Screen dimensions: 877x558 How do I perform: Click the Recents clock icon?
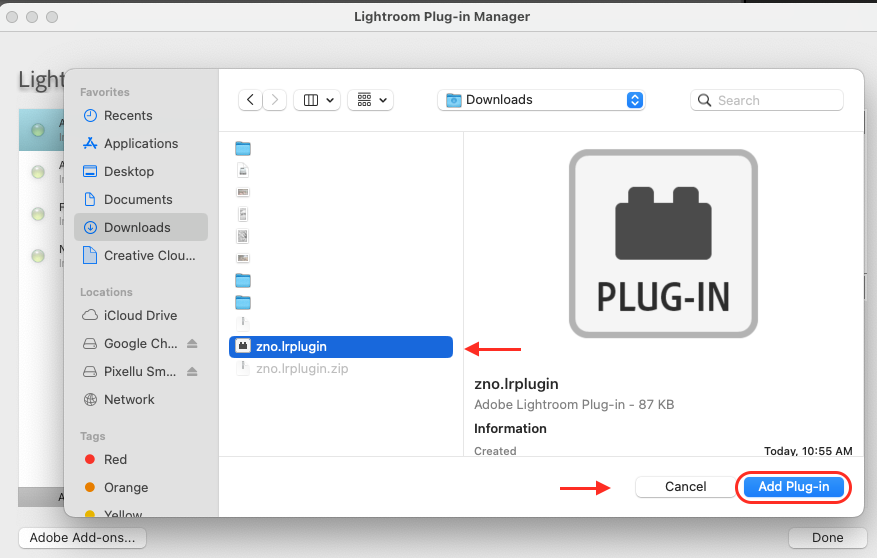click(x=90, y=116)
